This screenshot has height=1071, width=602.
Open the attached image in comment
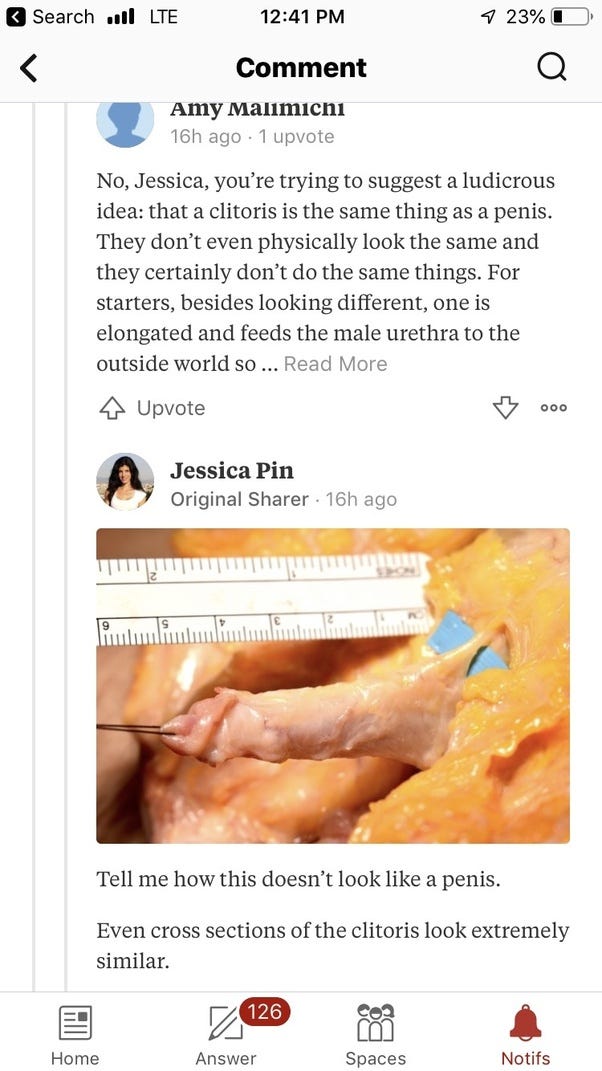pos(333,686)
